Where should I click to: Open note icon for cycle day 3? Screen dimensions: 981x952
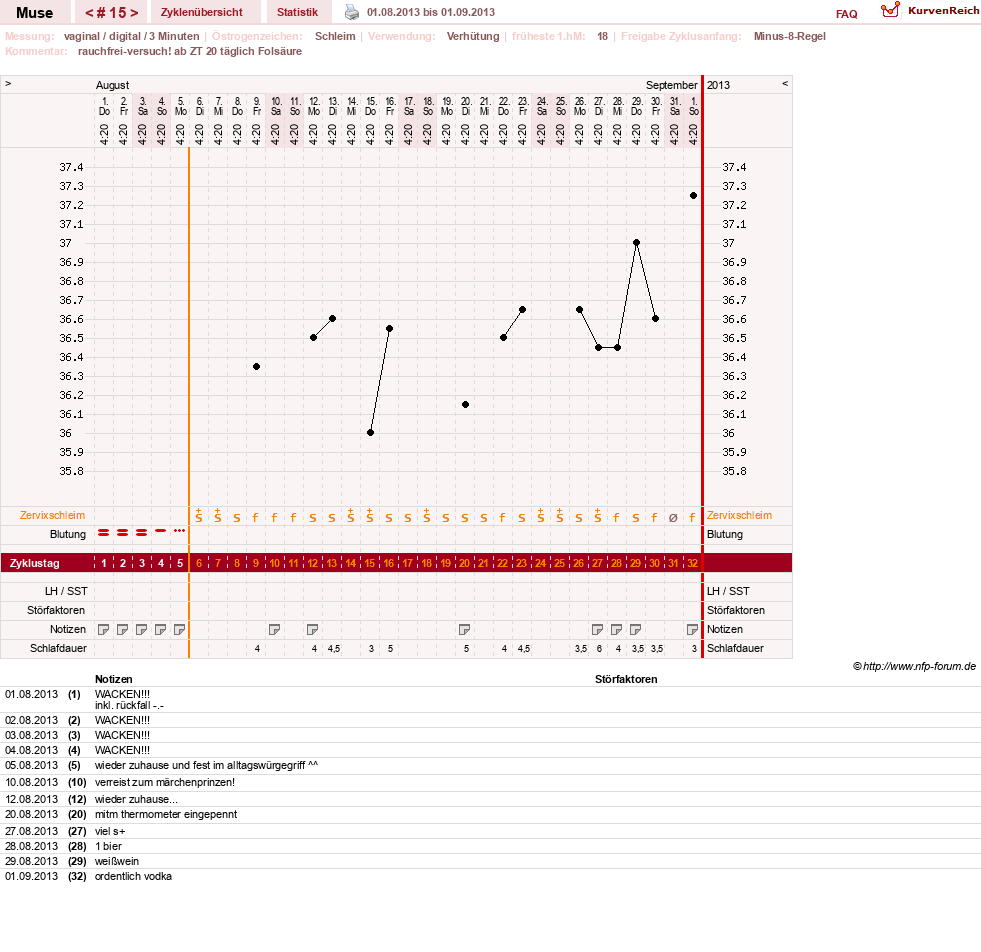141,629
